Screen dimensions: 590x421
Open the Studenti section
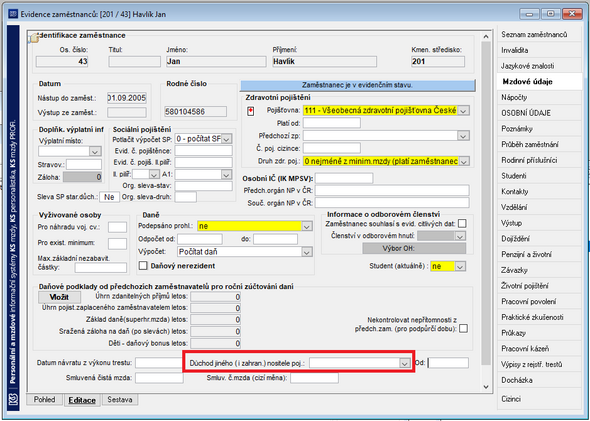coord(539,176)
